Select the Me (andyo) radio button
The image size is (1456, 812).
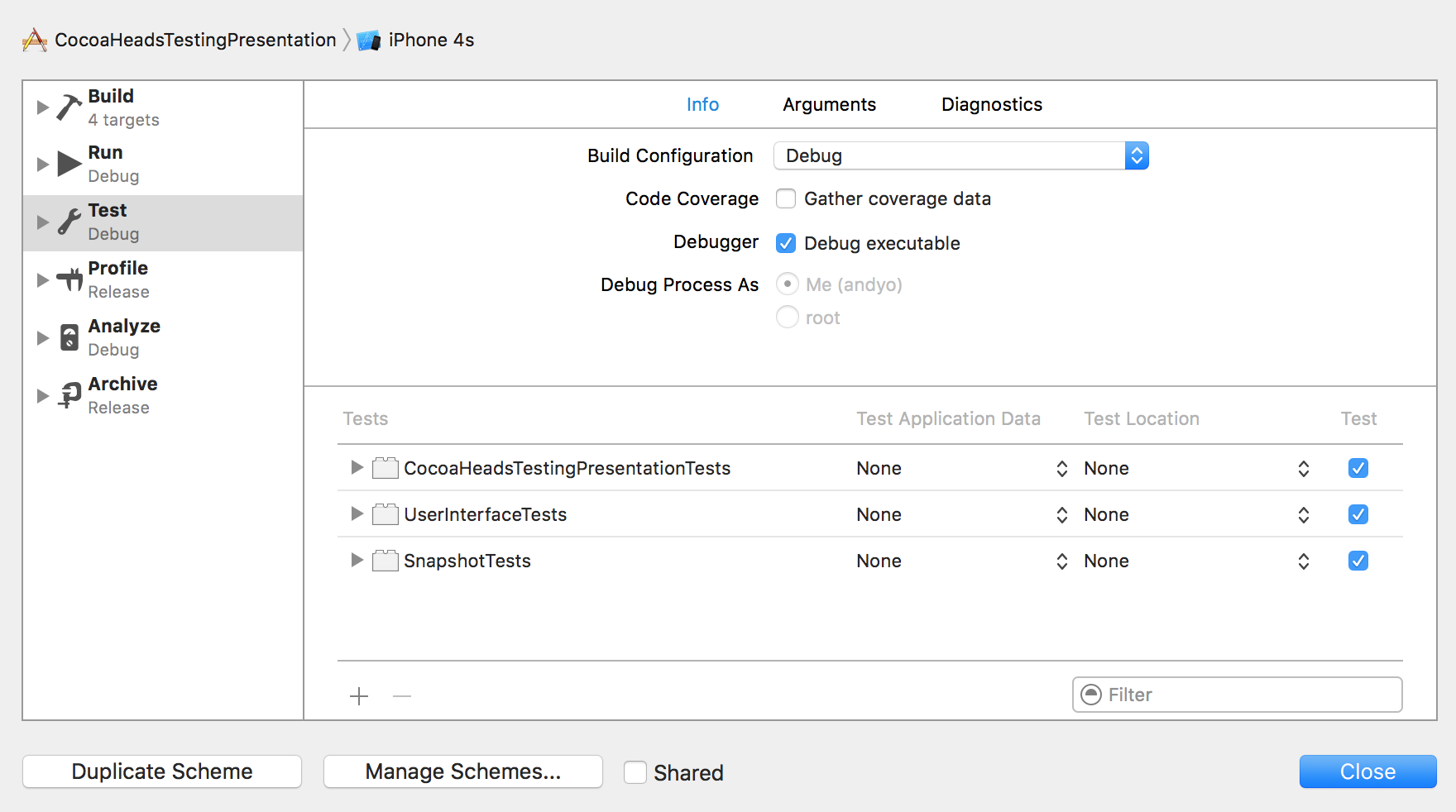coord(788,284)
